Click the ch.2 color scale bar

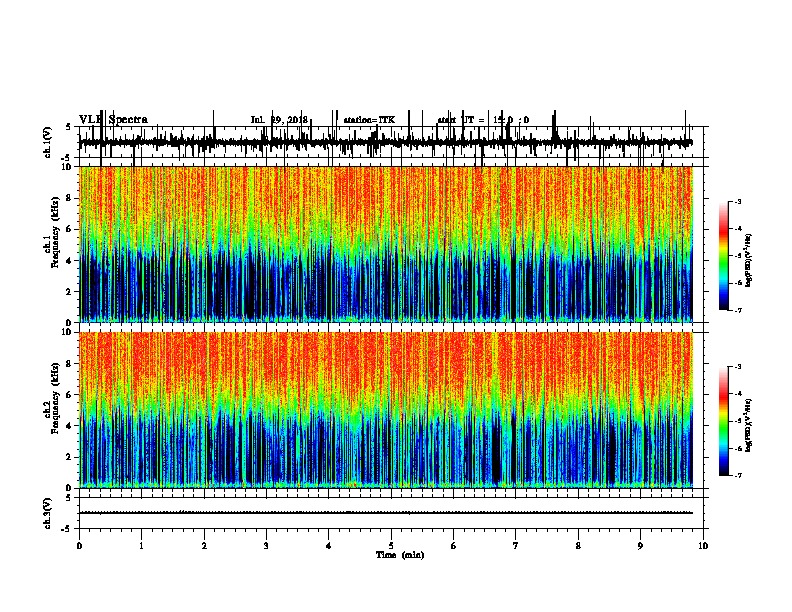pyautogui.click(x=724, y=421)
